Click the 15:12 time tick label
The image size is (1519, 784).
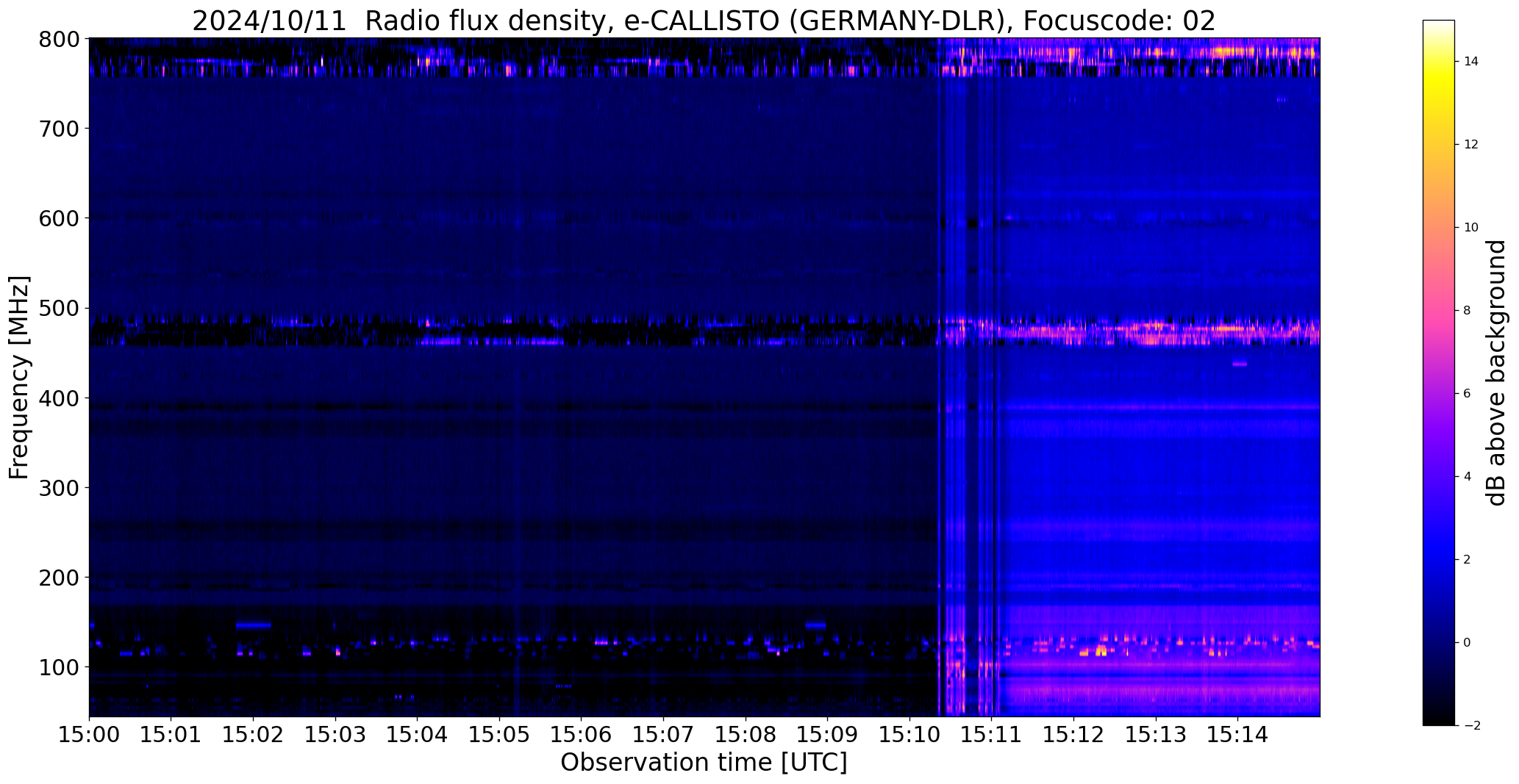coord(1074,735)
